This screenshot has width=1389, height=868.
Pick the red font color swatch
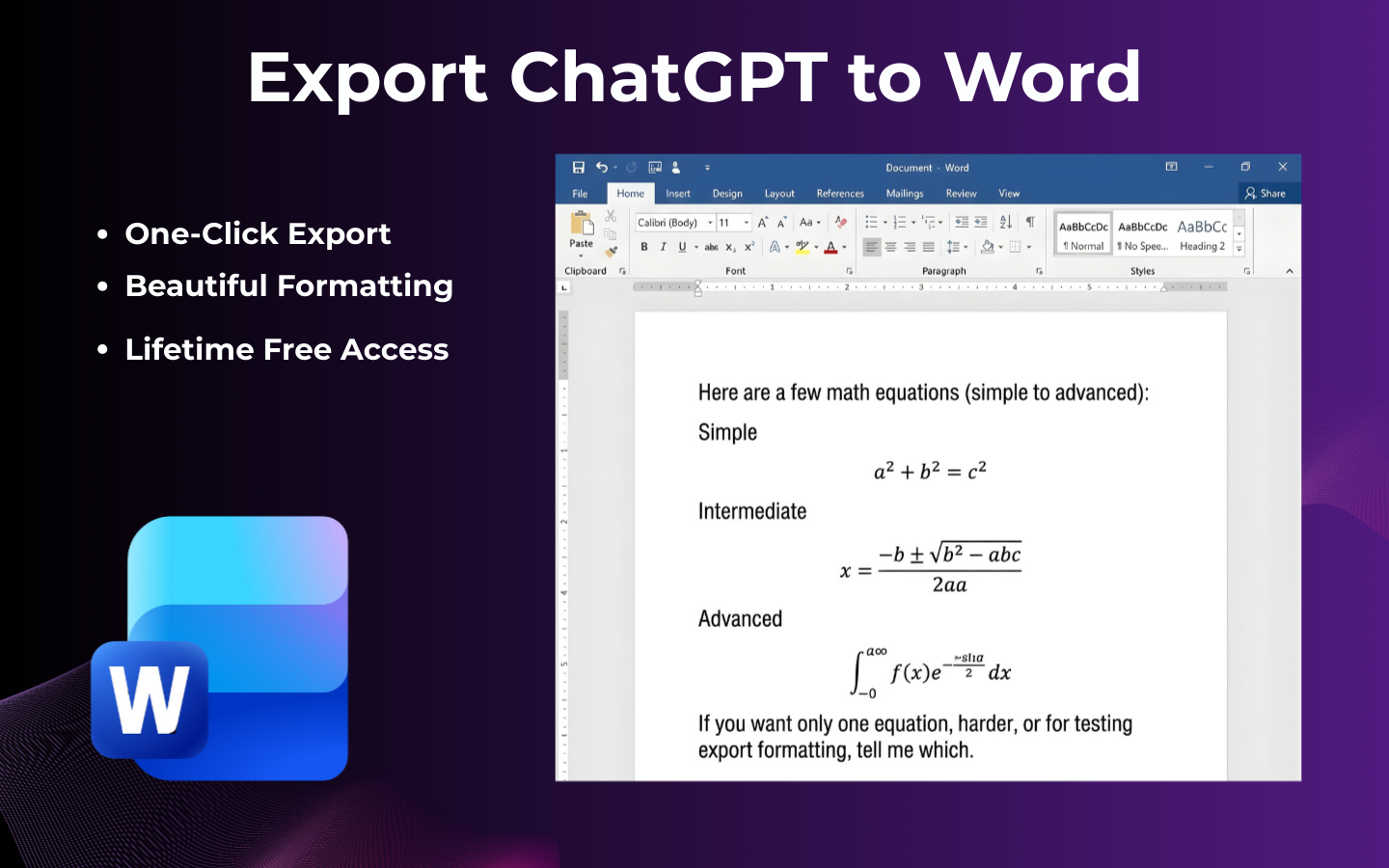(x=831, y=247)
